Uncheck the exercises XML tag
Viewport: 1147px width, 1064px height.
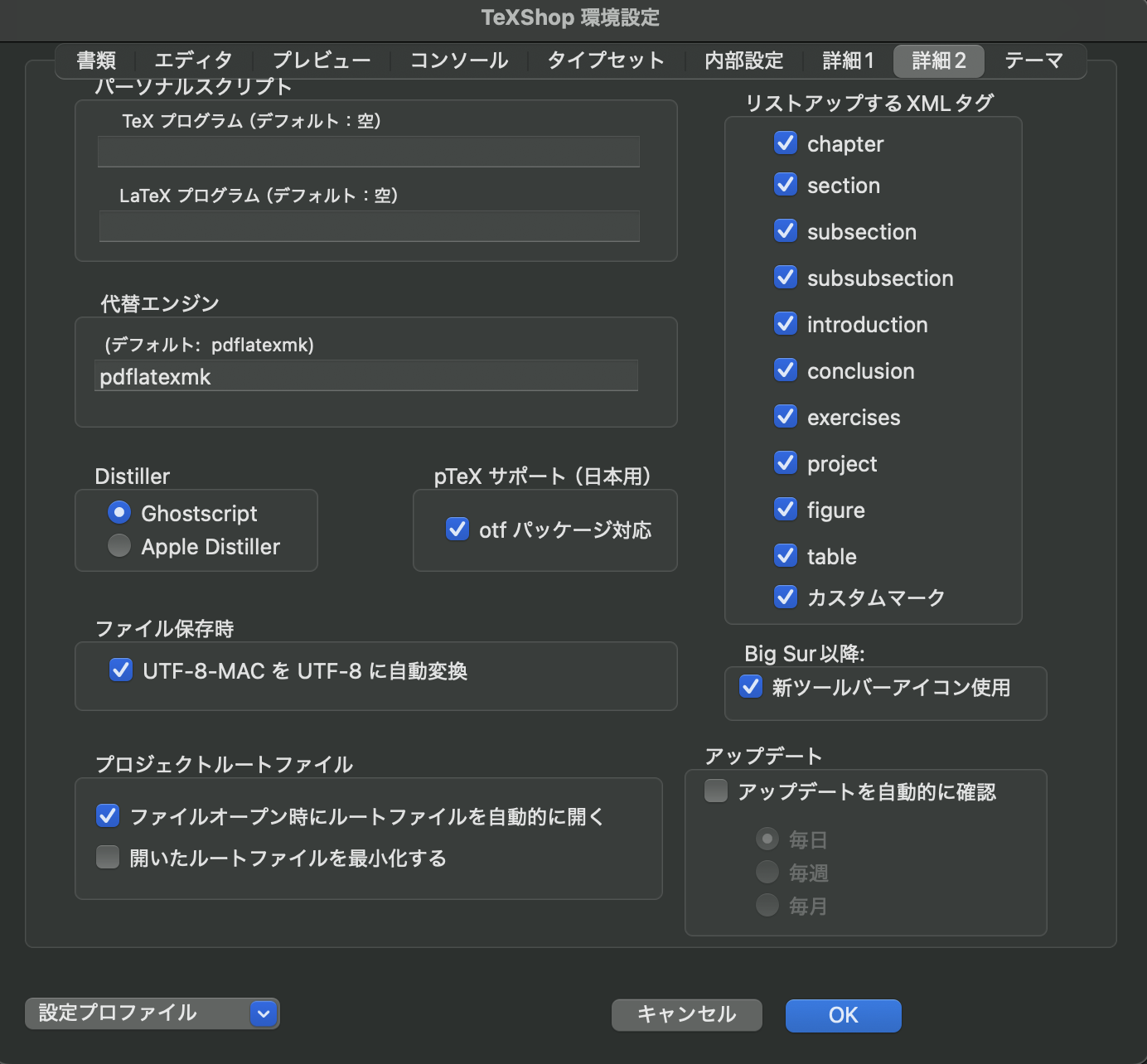tap(786, 416)
